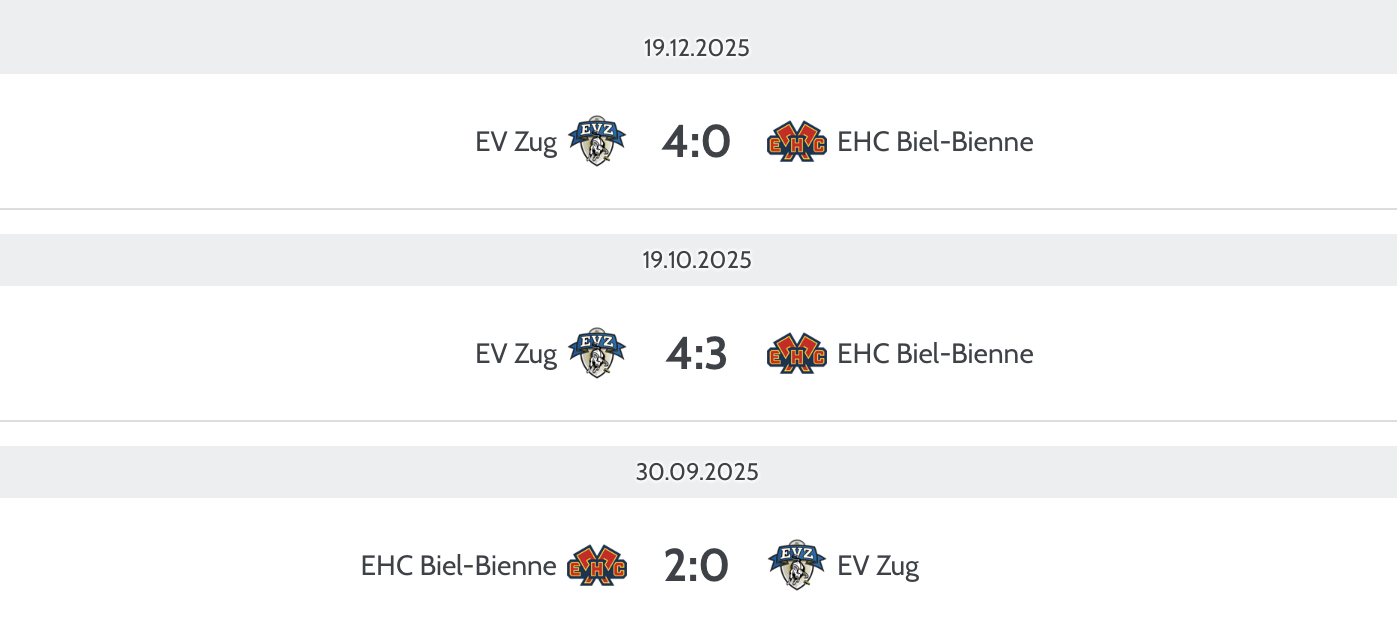Select the EV Zug logo in the 2:0 match
1398x630 pixels.
point(797,565)
